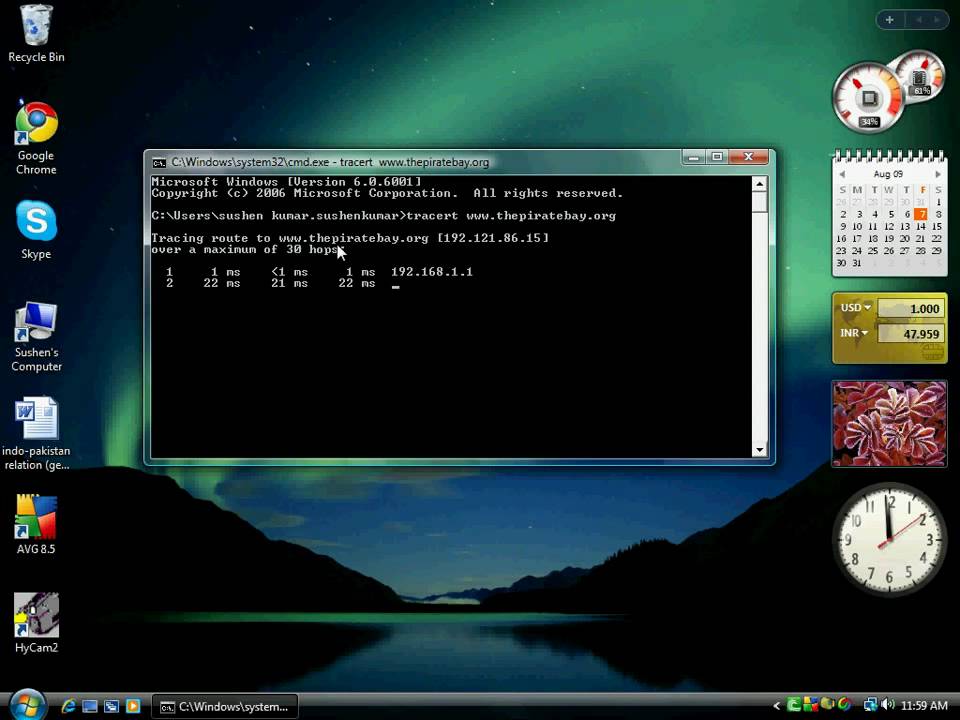The image size is (960, 720).
Task: Click the large CPU meter gauge showing 34%
Action: point(868,98)
